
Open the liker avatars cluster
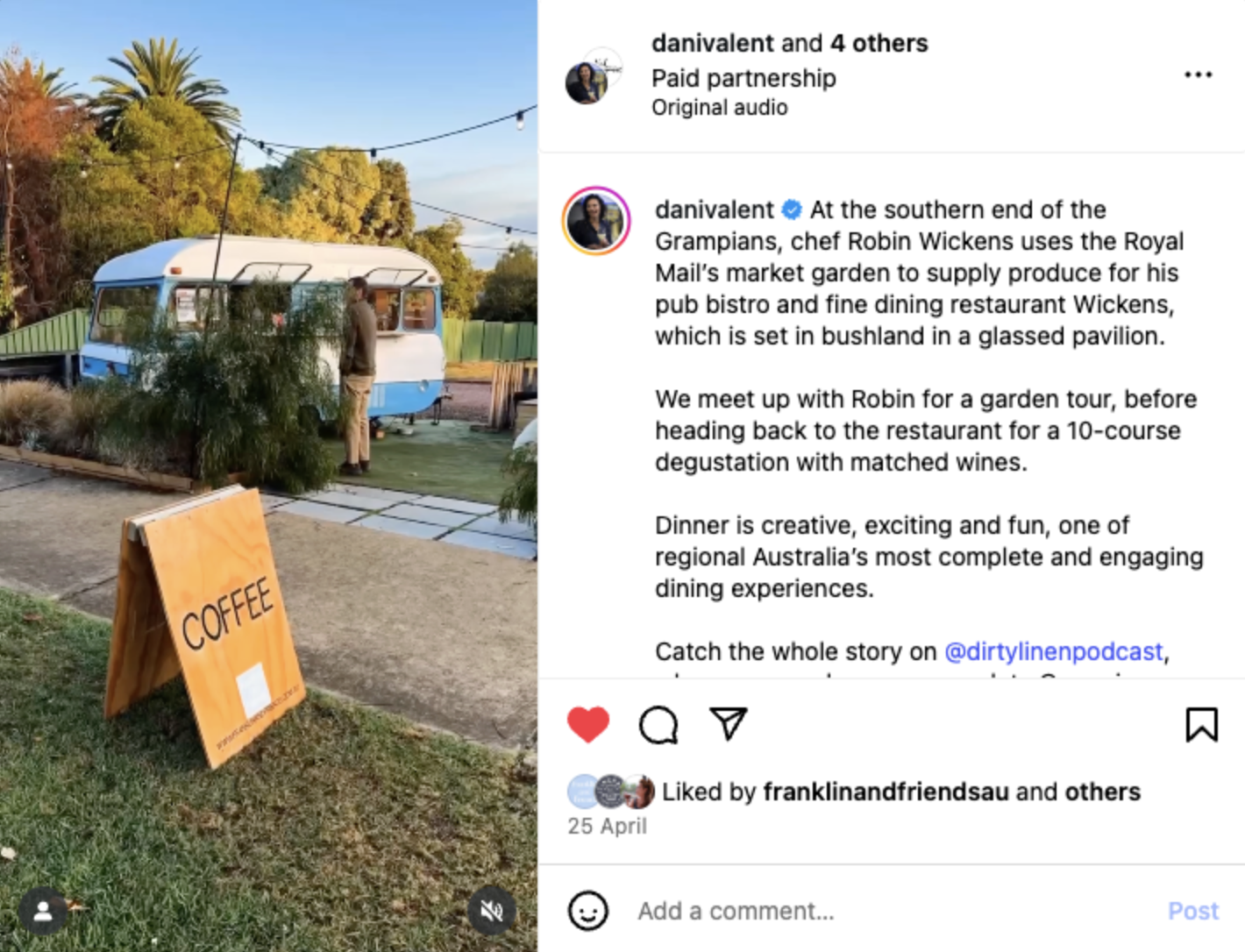(611, 792)
